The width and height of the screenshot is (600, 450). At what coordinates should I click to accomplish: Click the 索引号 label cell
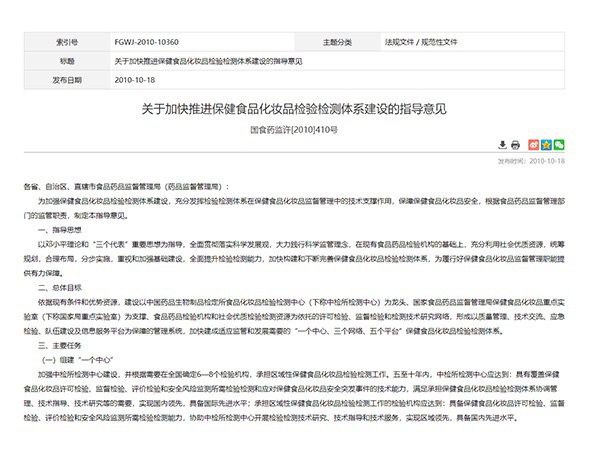68,43
